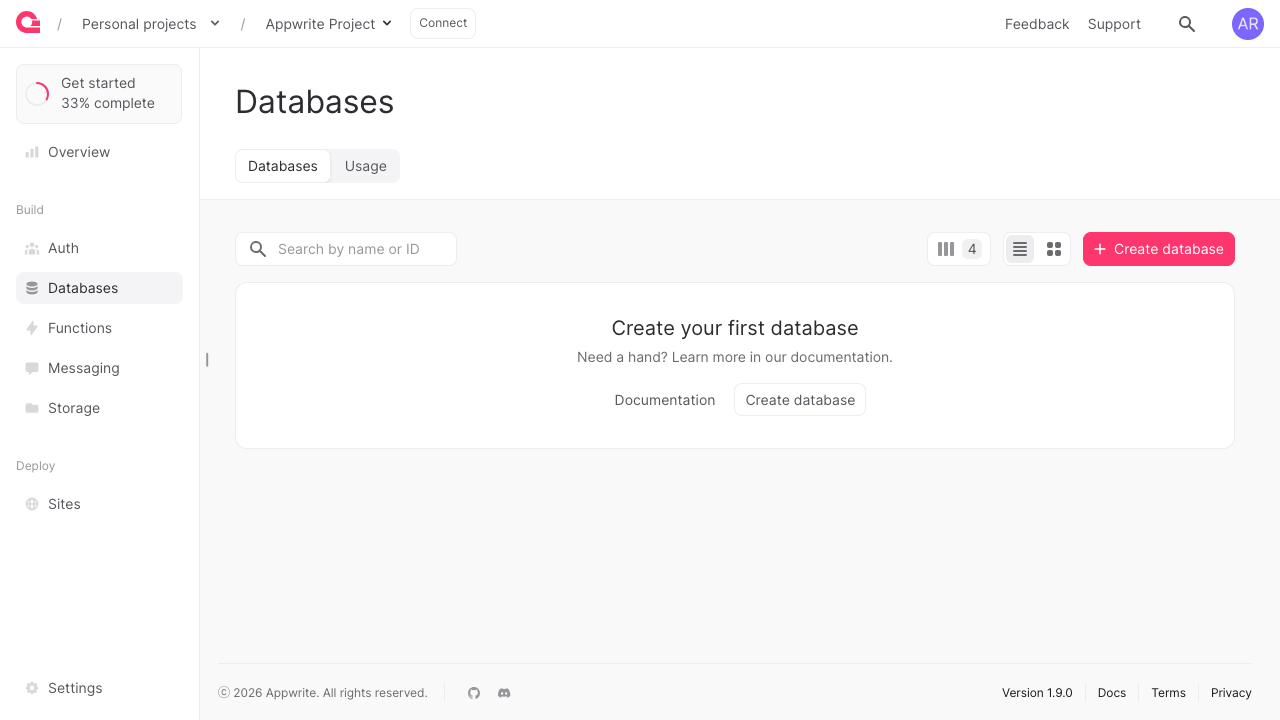
Task: Open Overview in the sidebar
Action: [x=99, y=152]
